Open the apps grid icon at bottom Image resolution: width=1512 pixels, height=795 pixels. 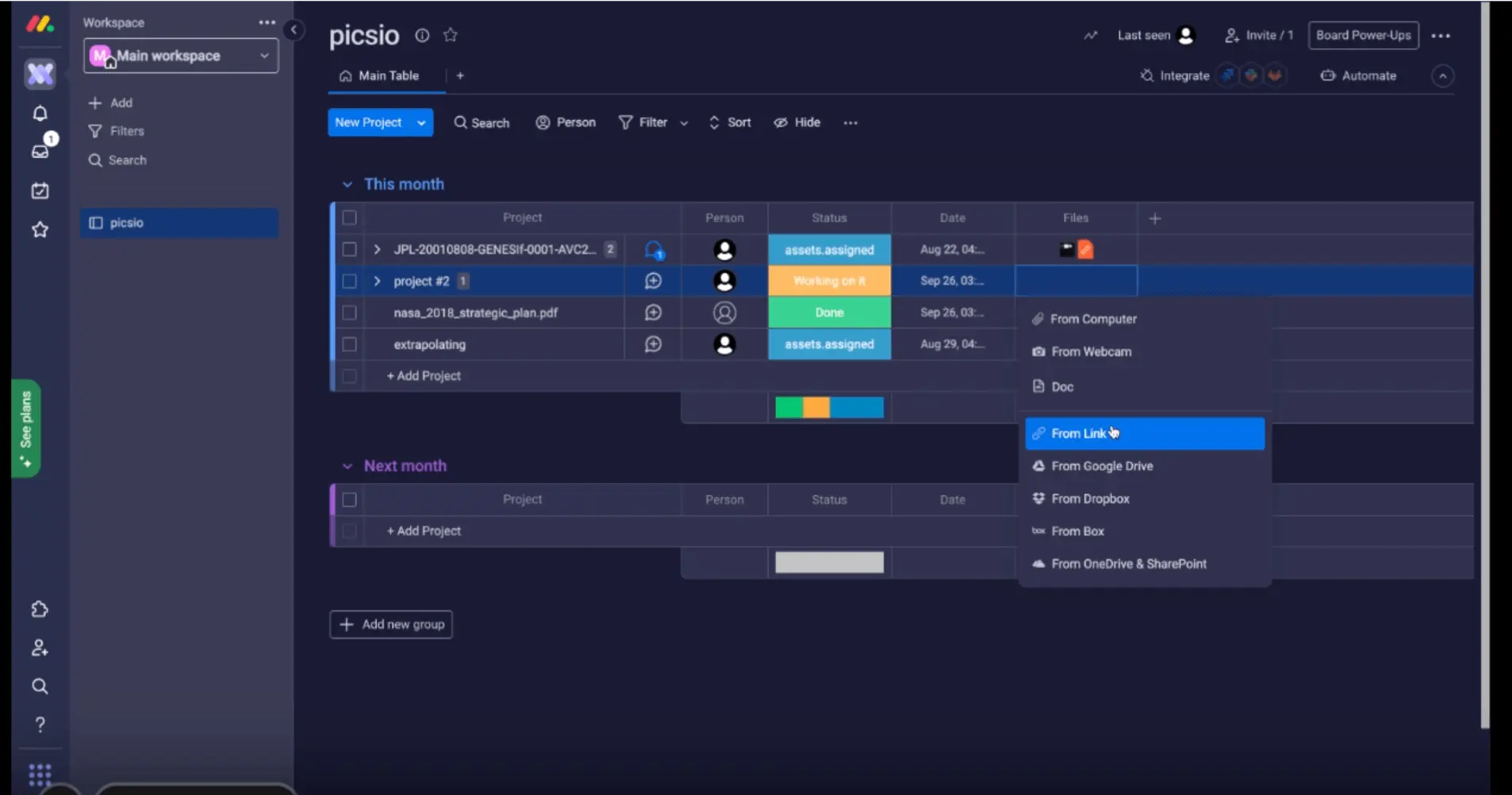[40, 774]
